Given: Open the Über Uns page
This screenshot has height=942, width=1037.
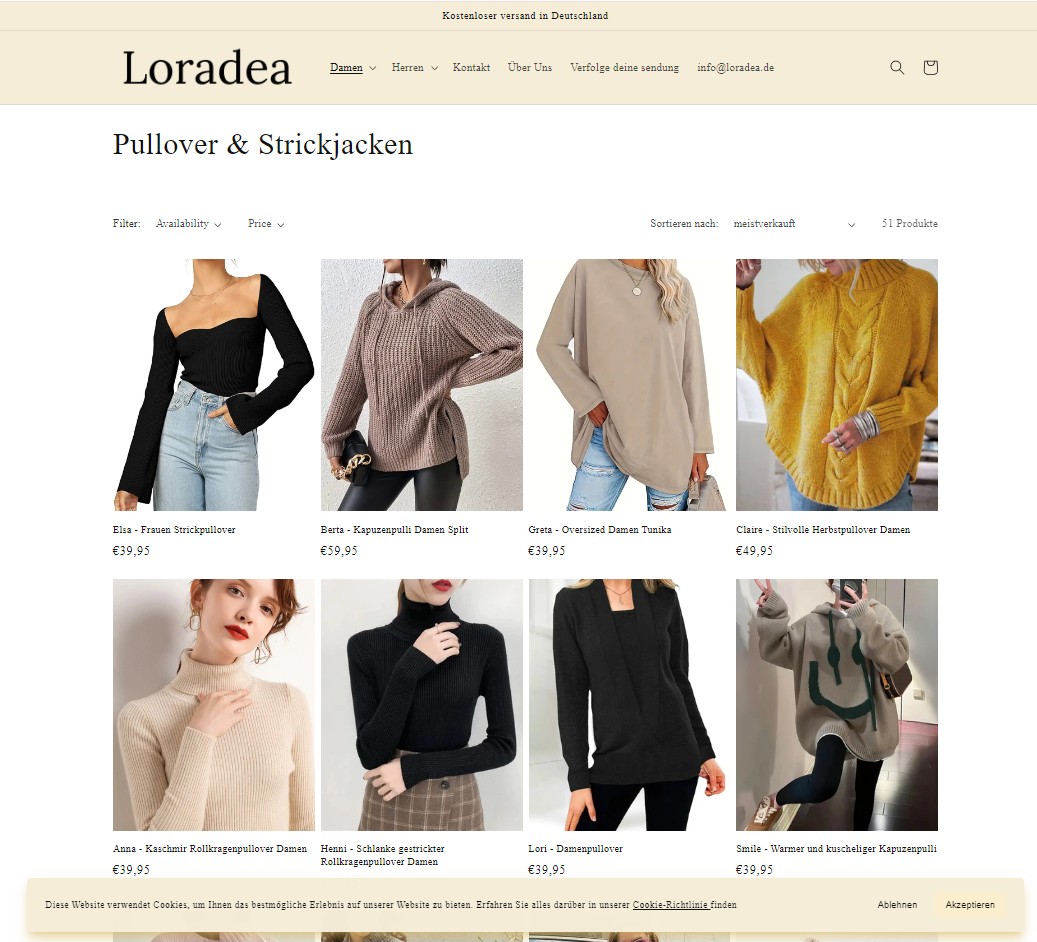Looking at the screenshot, I should 530,67.
